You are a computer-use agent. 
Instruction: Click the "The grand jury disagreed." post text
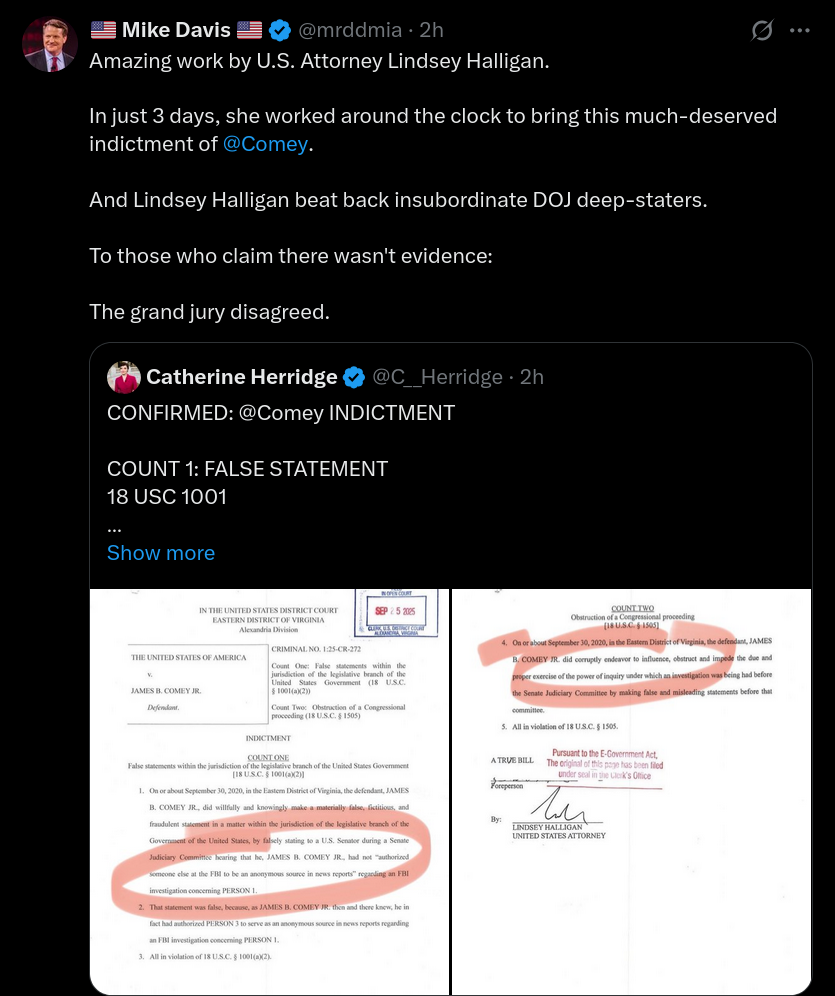(x=209, y=311)
